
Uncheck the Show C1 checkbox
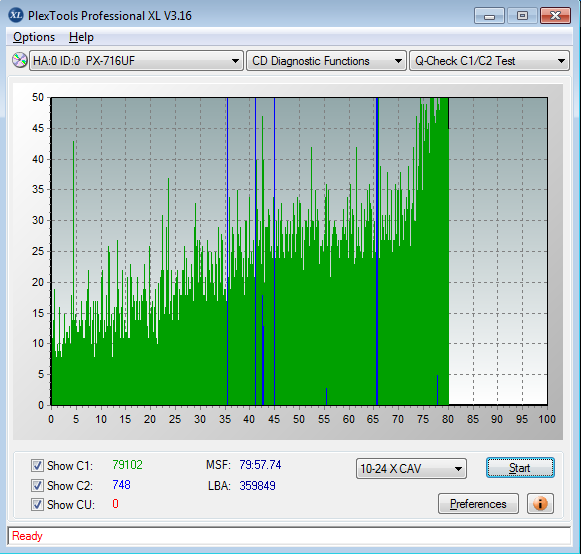(x=37, y=465)
